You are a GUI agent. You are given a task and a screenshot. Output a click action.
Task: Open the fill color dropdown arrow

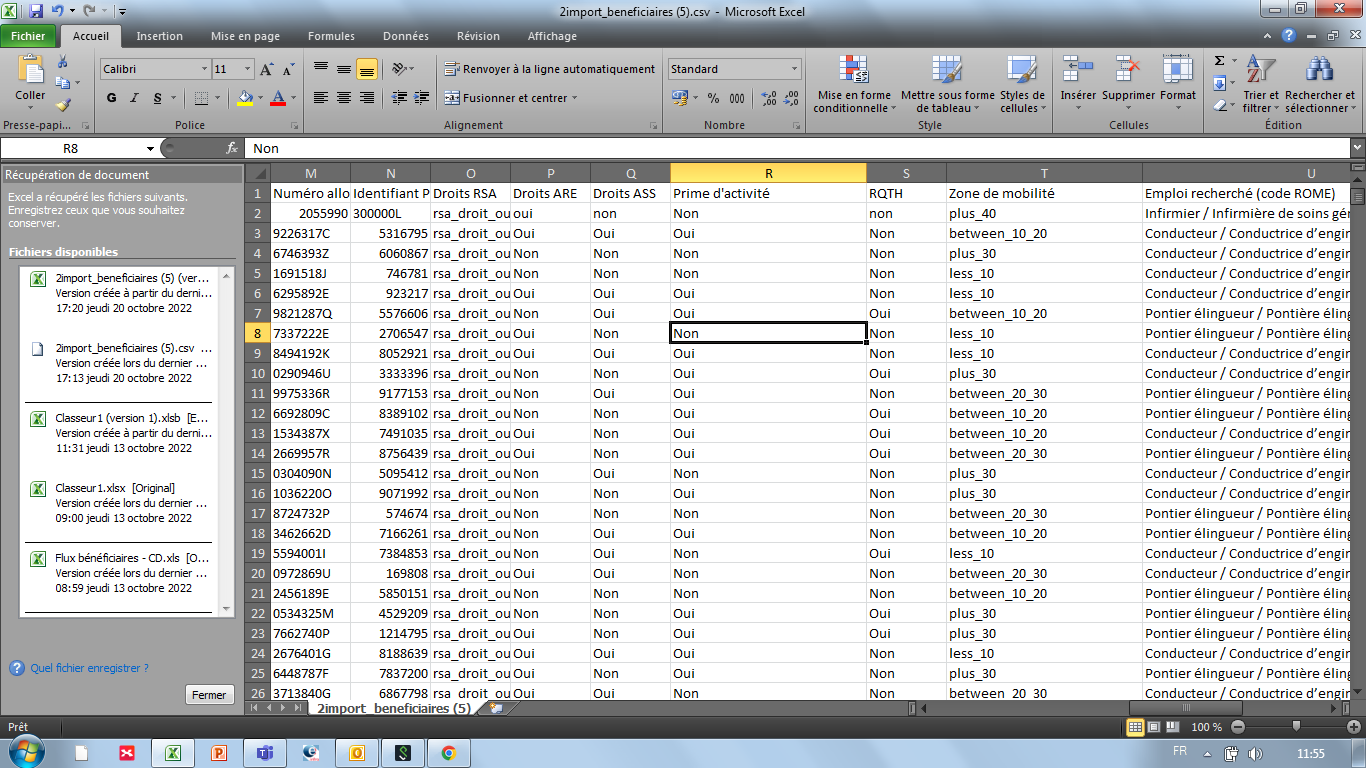[260, 98]
